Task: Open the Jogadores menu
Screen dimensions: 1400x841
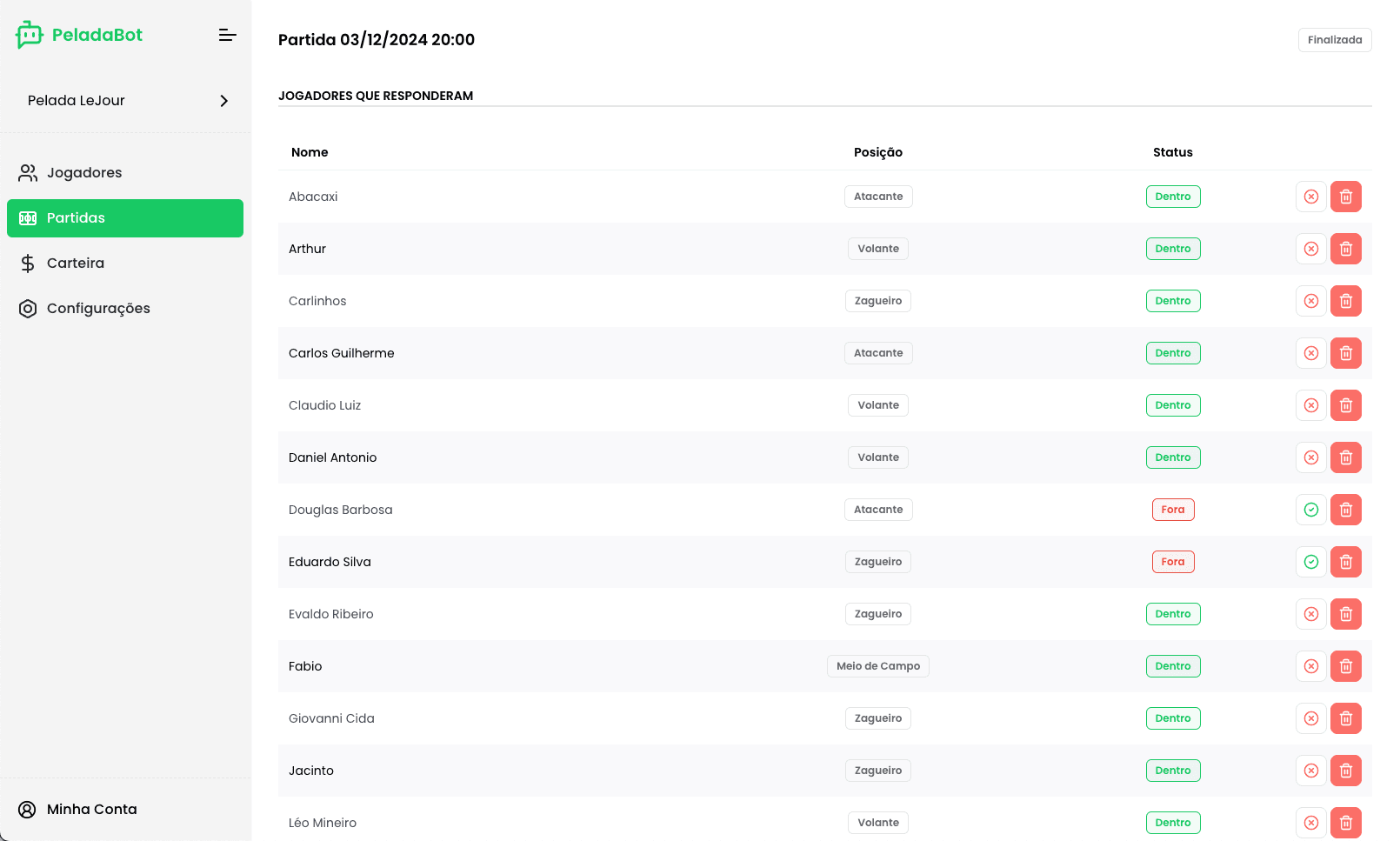Action: 84,173
